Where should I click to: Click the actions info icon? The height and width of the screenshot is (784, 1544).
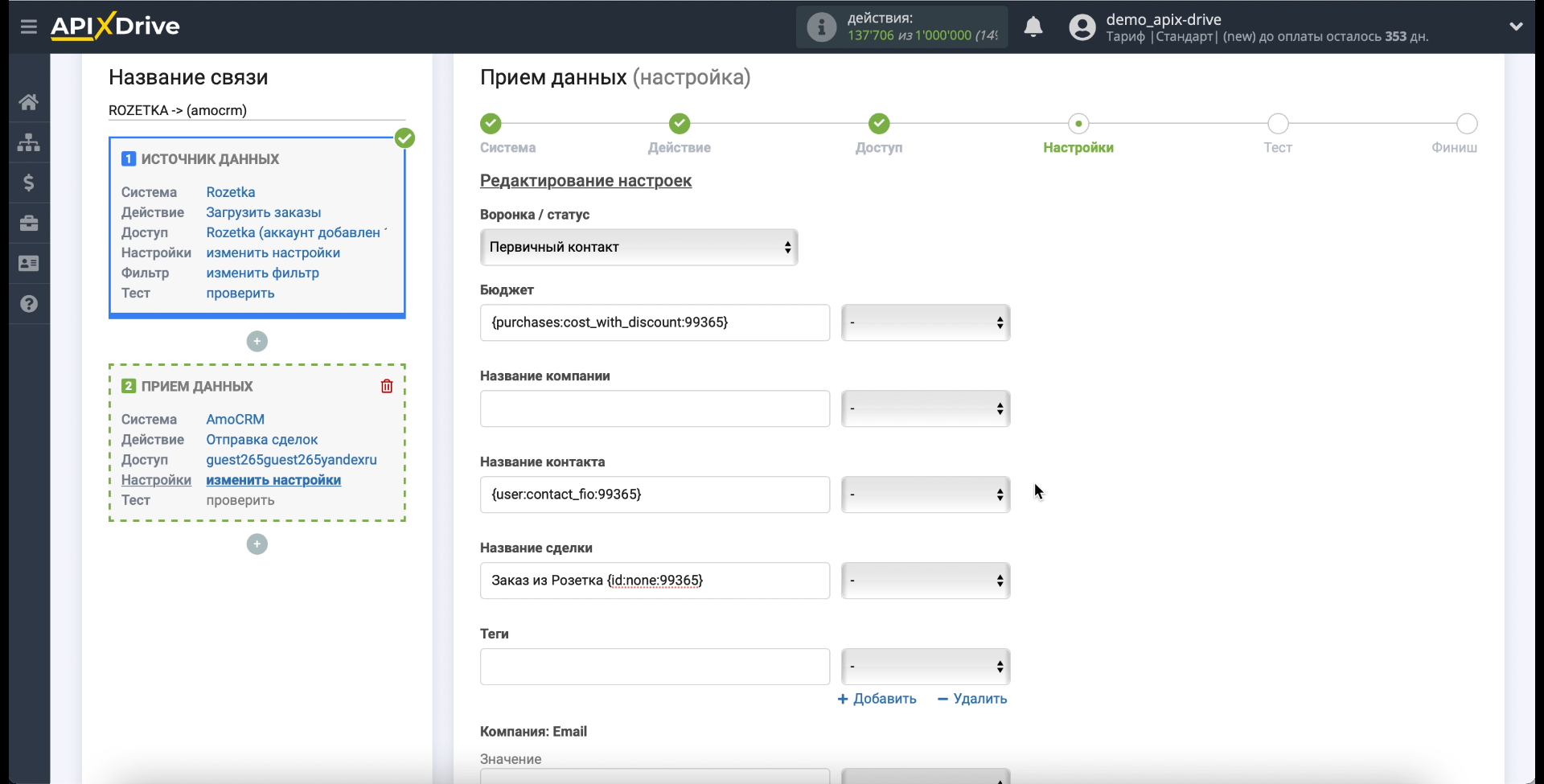tap(821, 27)
